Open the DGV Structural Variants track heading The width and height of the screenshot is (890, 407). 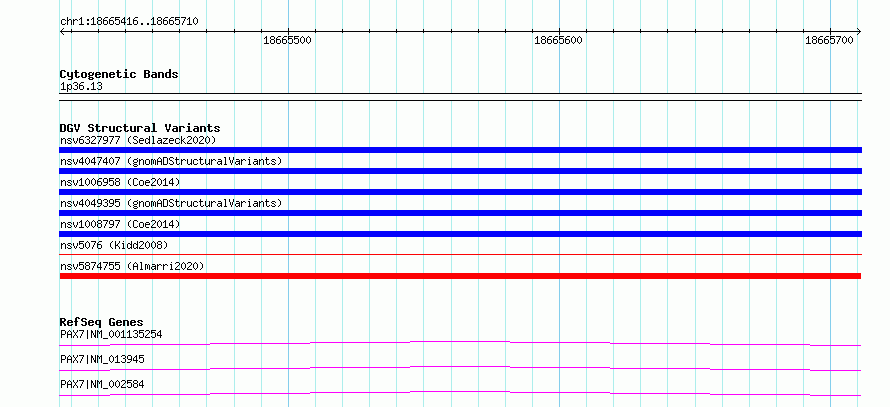140,128
